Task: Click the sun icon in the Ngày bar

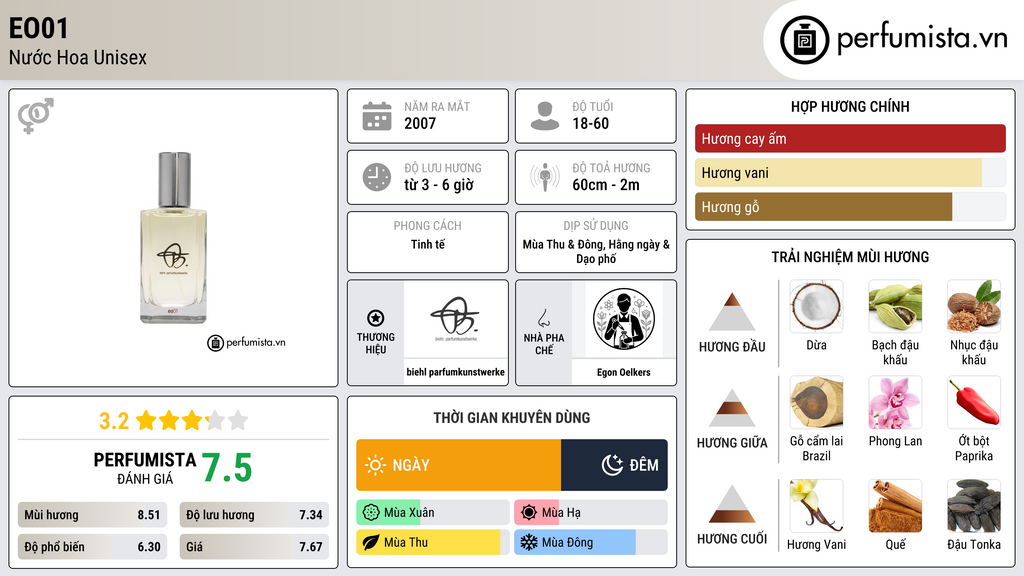Action: point(376,465)
